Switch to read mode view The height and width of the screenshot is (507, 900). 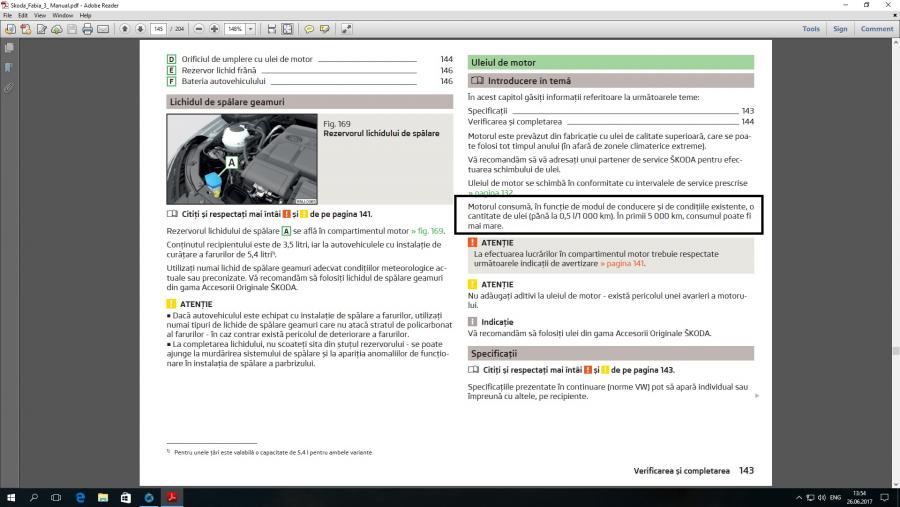point(346,29)
